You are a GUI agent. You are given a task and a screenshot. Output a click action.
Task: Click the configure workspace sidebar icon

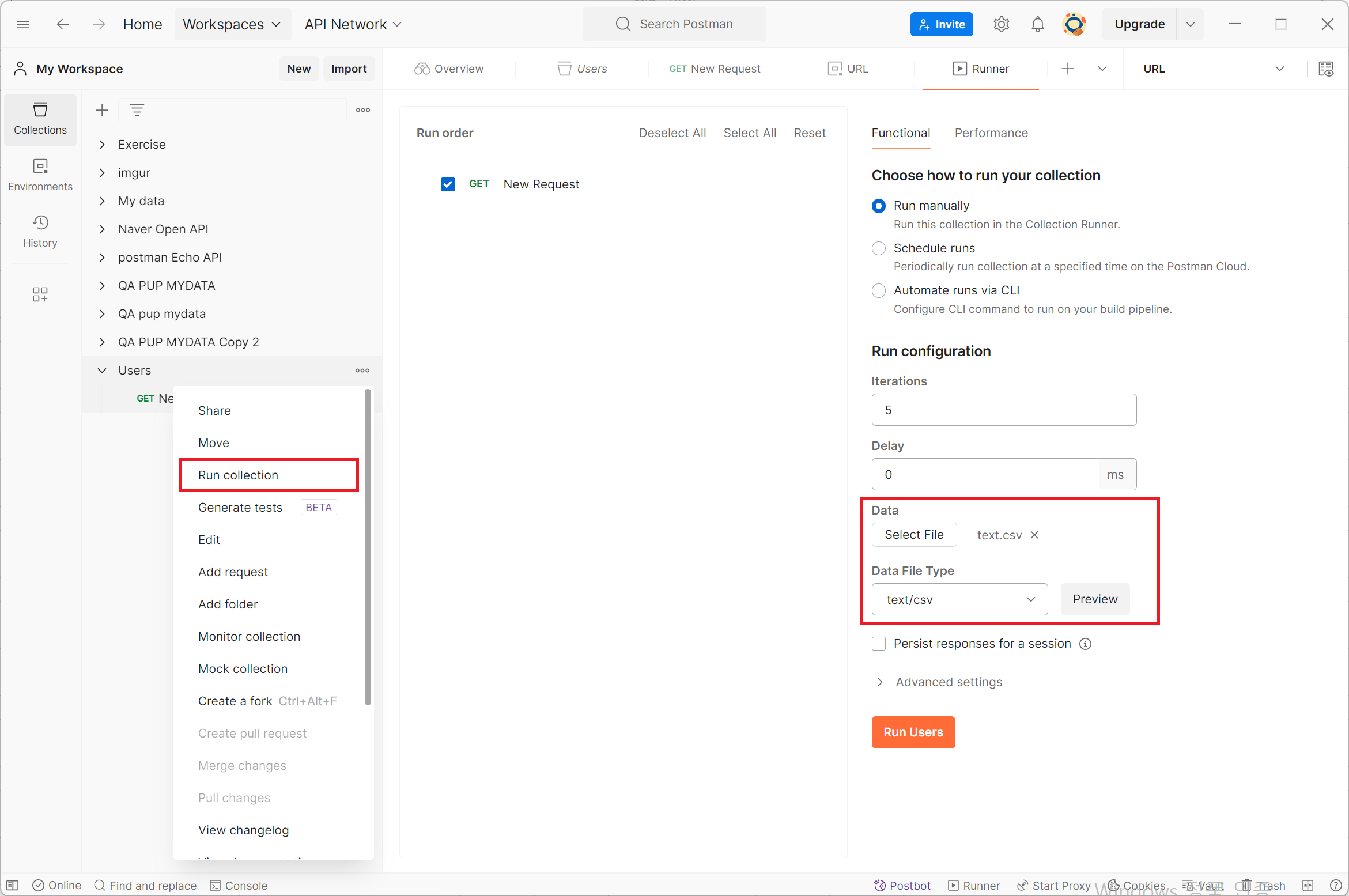coord(40,294)
